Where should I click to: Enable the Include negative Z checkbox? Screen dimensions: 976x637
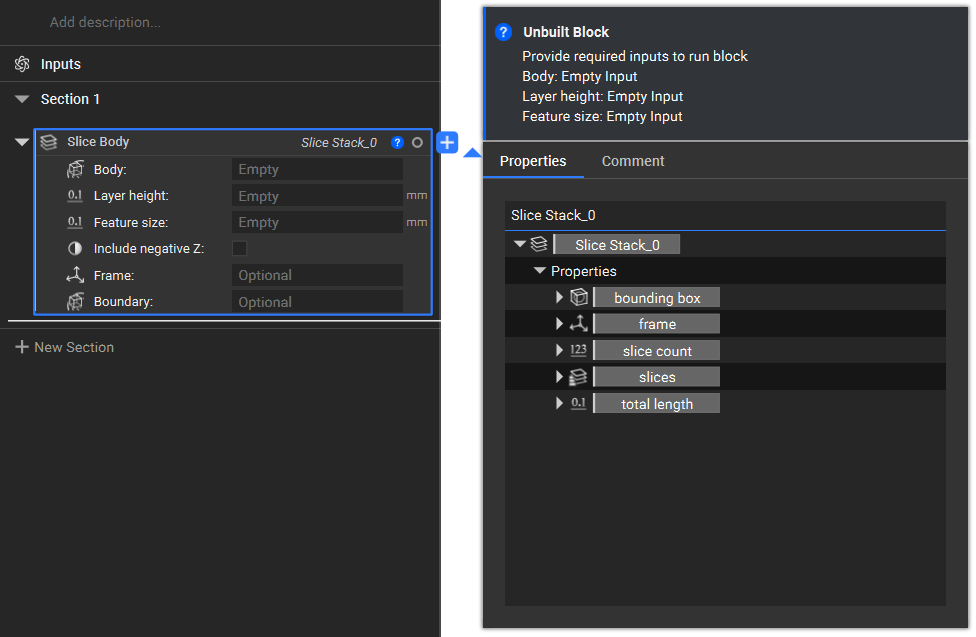[240, 248]
